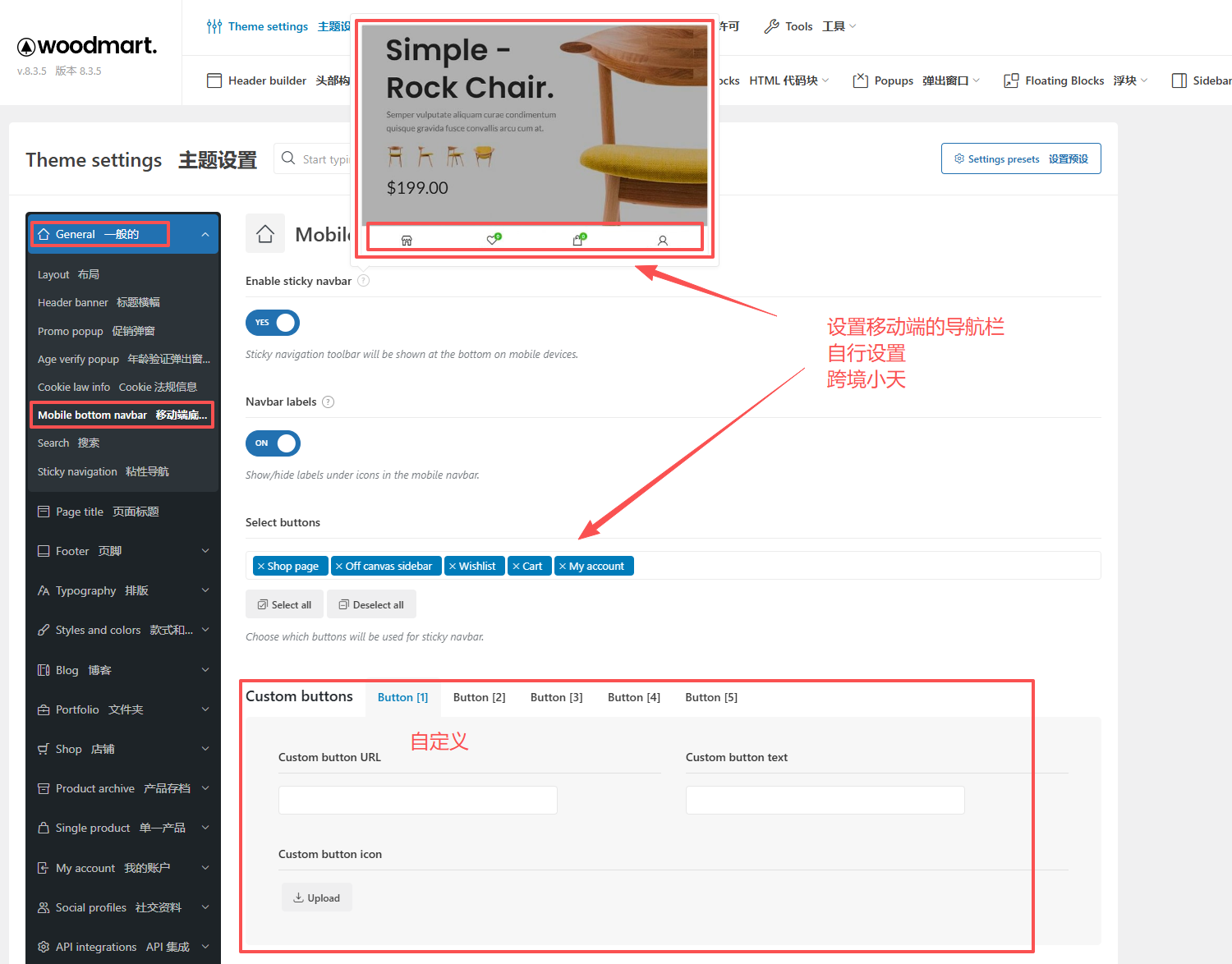This screenshot has width=1232, height=964.
Task: Click the Custom button URL input field
Action: click(417, 800)
